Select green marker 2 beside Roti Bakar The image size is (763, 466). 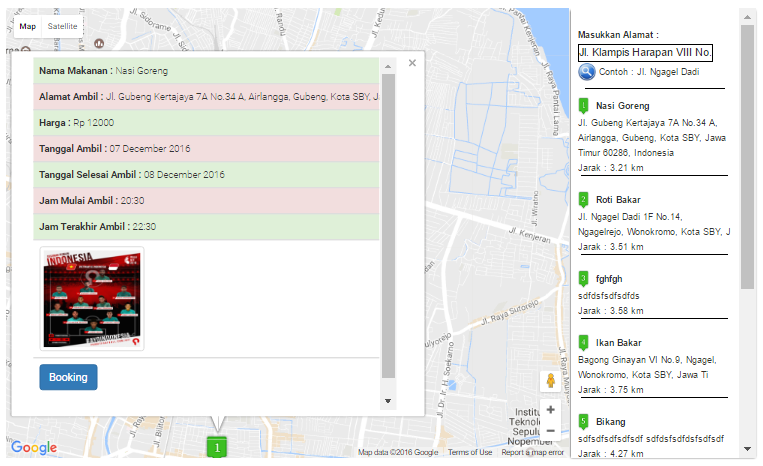point(583,199)
